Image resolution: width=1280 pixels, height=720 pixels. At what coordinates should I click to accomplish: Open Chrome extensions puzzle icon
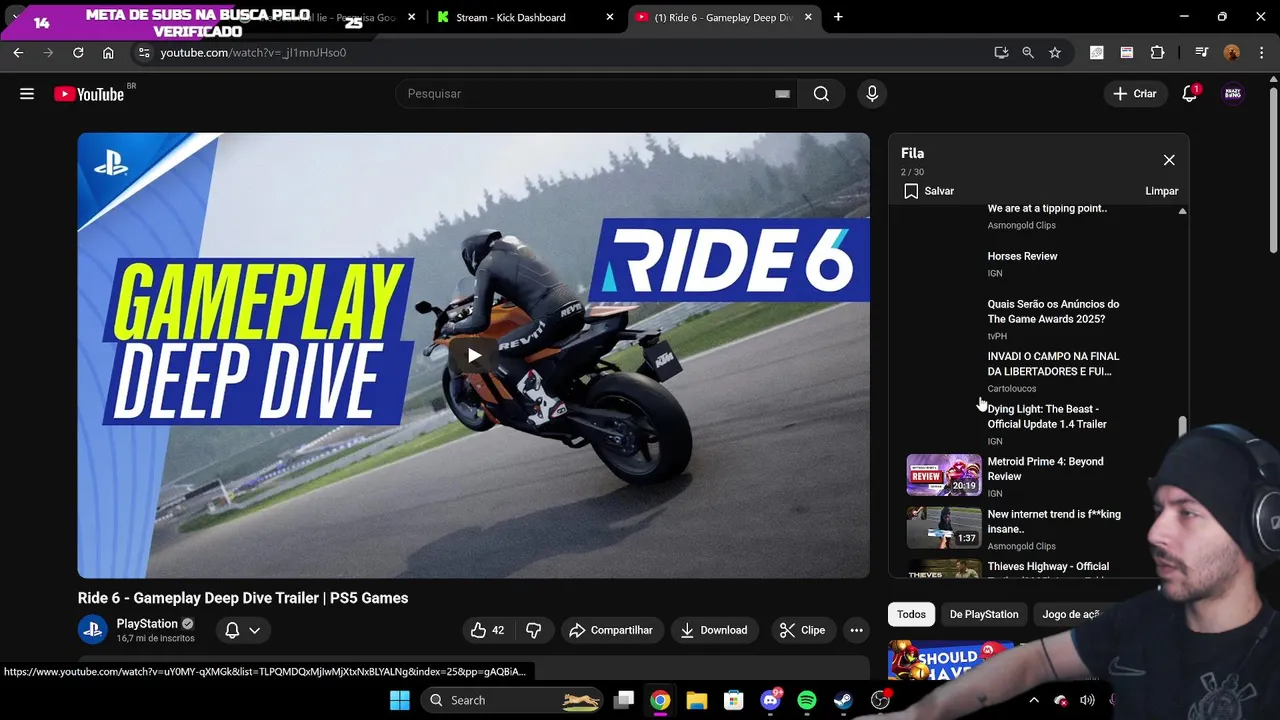tap(1158, 53)
